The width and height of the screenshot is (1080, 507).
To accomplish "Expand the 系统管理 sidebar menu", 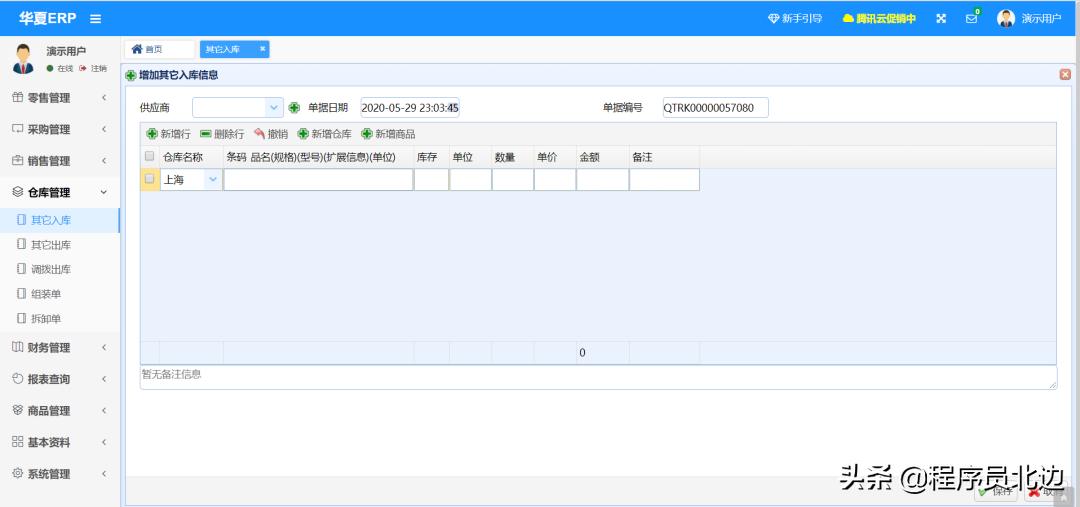I will [59, 475].
